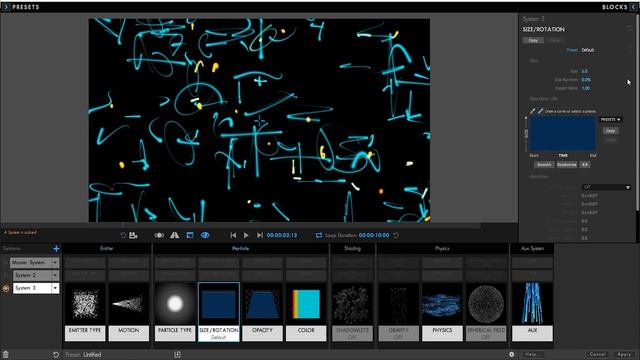Click the Randomize curve button
Image resolution: width=640 pixels, height=360 pixels.
[567, 164]
